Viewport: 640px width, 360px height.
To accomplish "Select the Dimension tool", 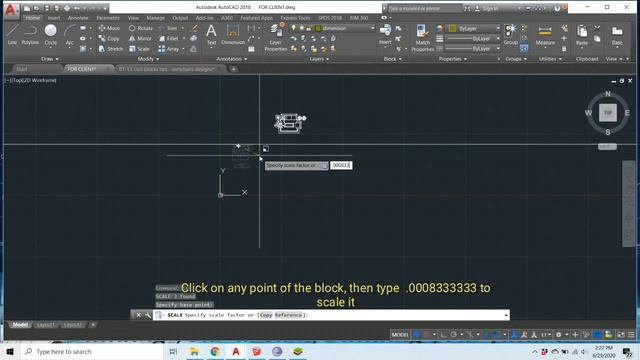I will click(x=233, y=34).
